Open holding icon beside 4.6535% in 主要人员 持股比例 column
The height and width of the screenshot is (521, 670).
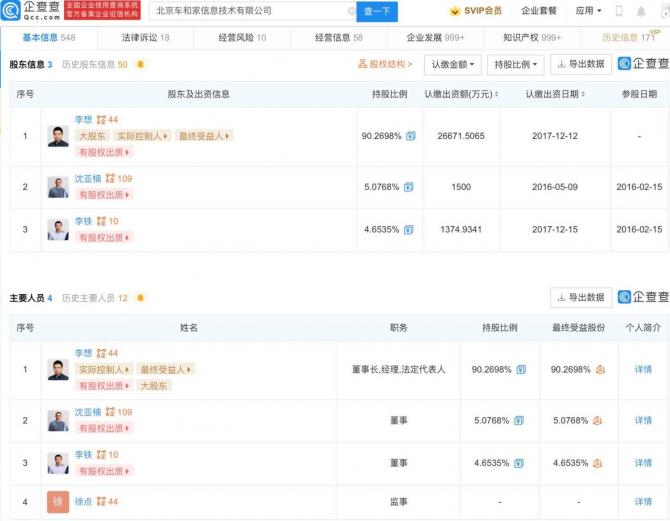[519, 463]
